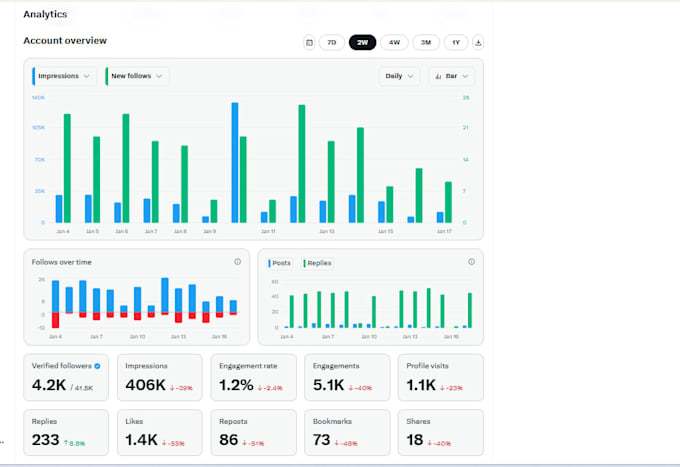Click the bar chart icon next to Bar

pyautogui.click(x=438, y=76)
